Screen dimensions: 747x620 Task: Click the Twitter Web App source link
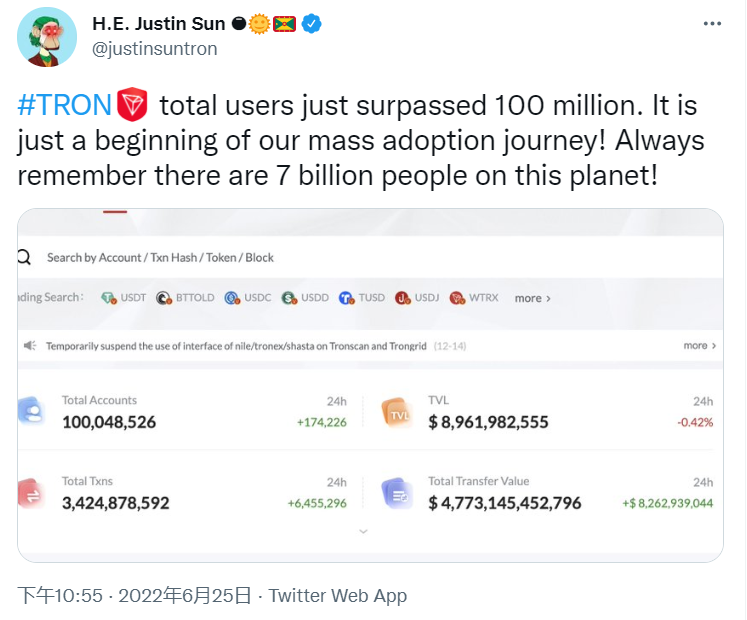(337, 596)
